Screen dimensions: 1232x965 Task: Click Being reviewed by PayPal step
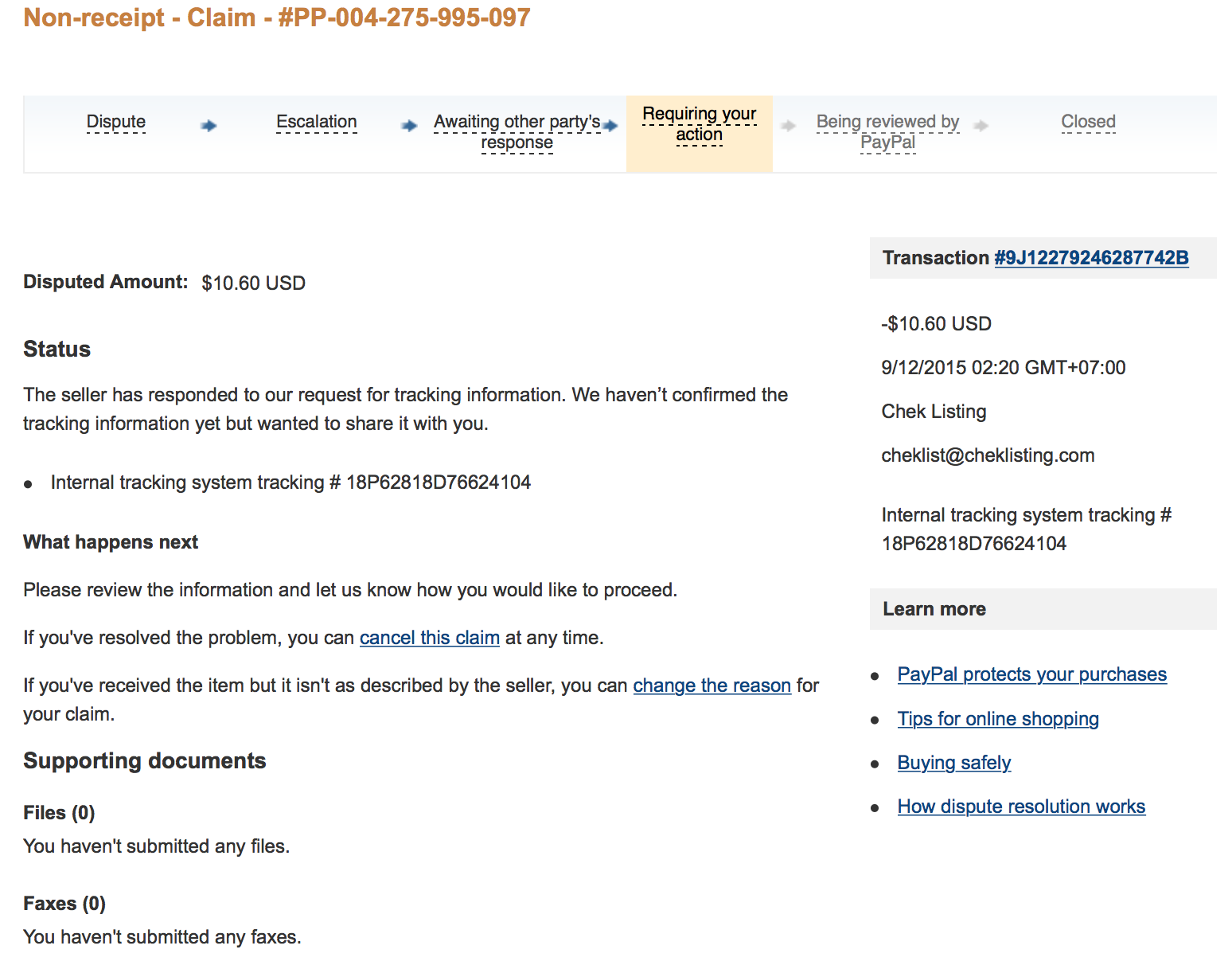pos(887,131)
